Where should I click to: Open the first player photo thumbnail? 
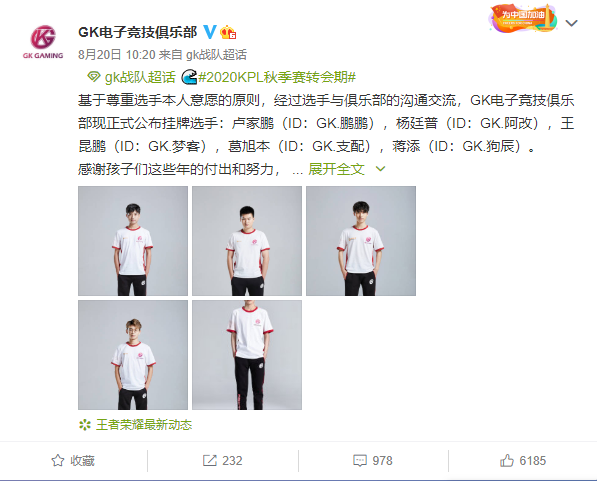point(133,241)
